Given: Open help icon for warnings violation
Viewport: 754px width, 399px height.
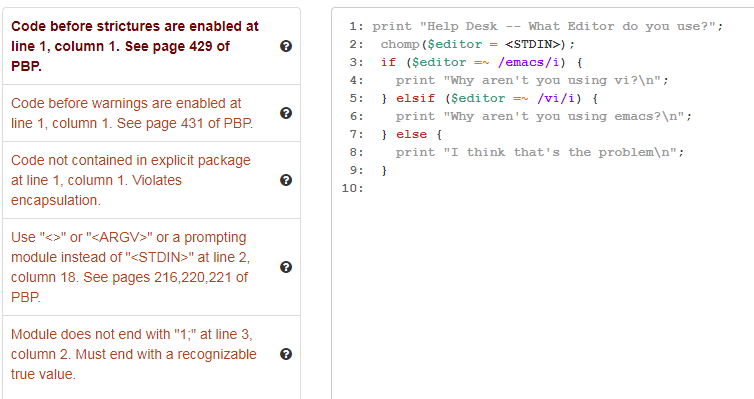Looking at the screenshot, I should (286, 113).
